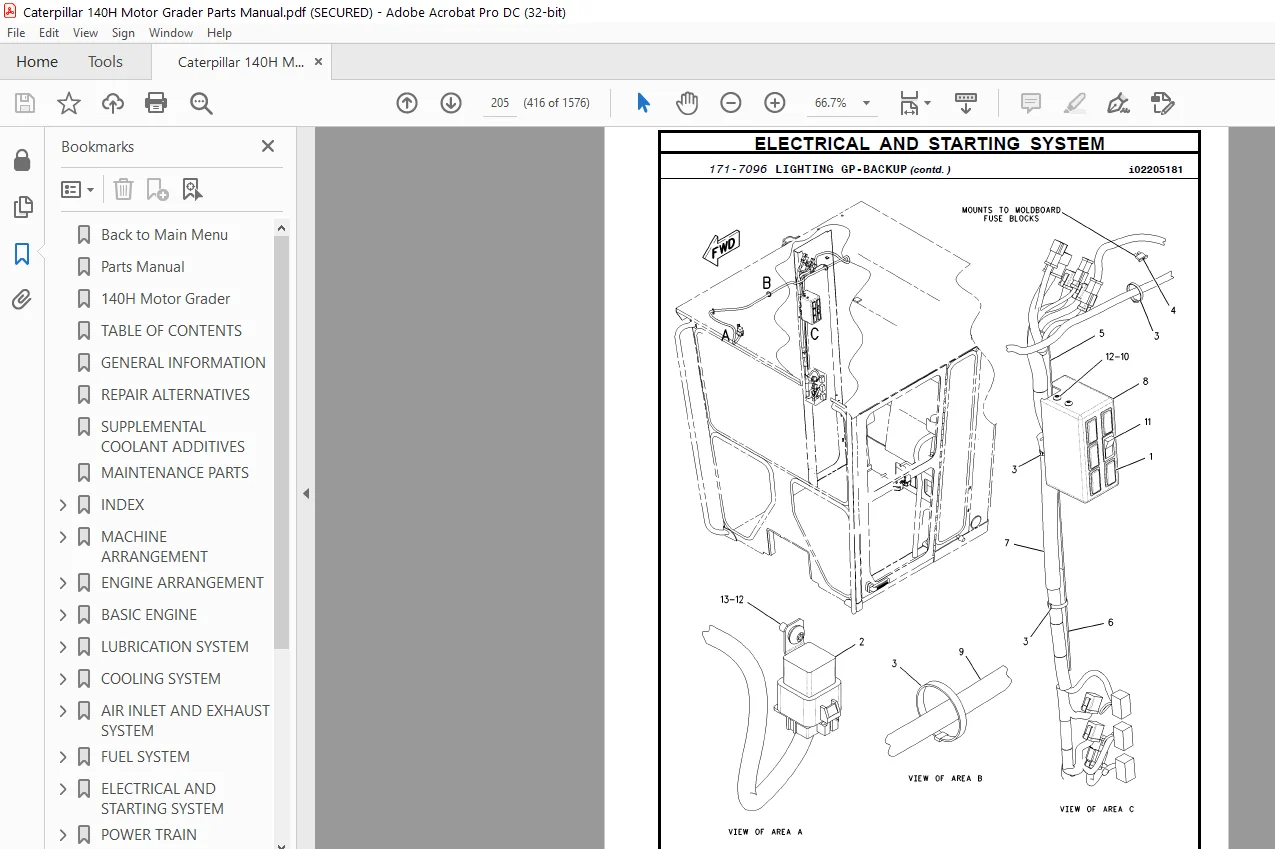
Task: Jump to TABLE OF CONTENTS bookmark
Action: point(171,331)
